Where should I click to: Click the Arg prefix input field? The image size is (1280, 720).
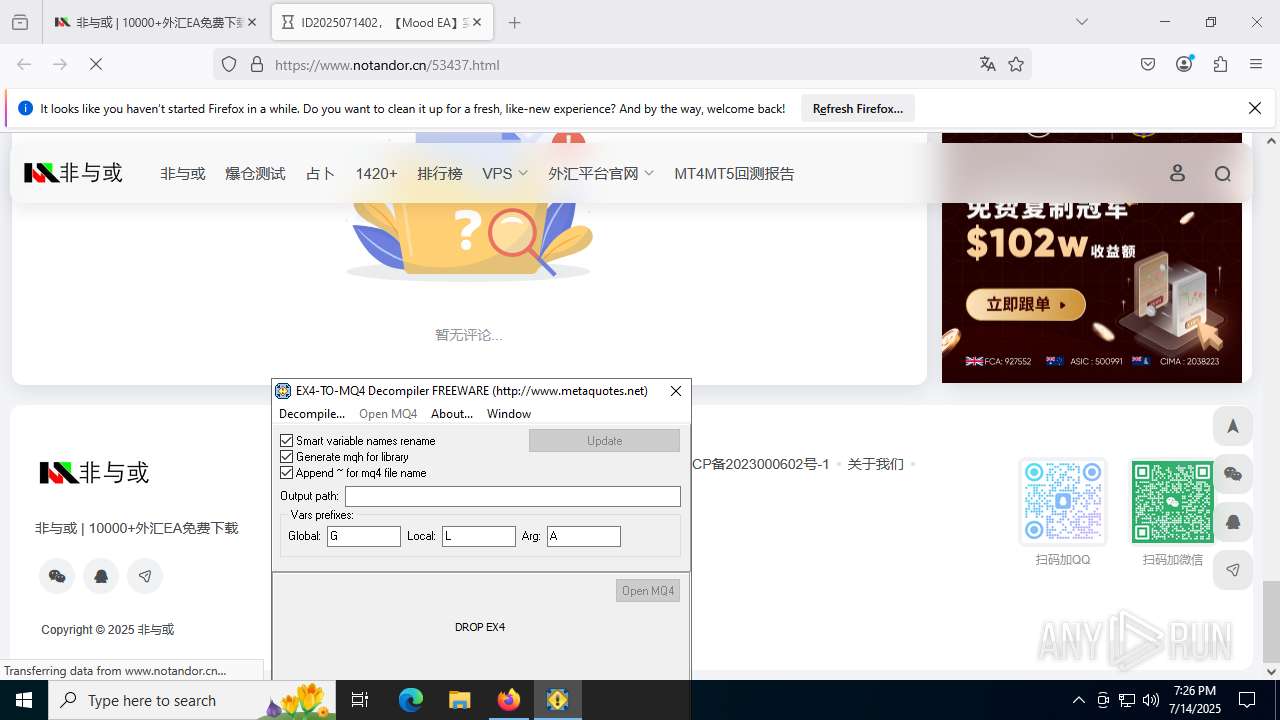tap(584, 536)
